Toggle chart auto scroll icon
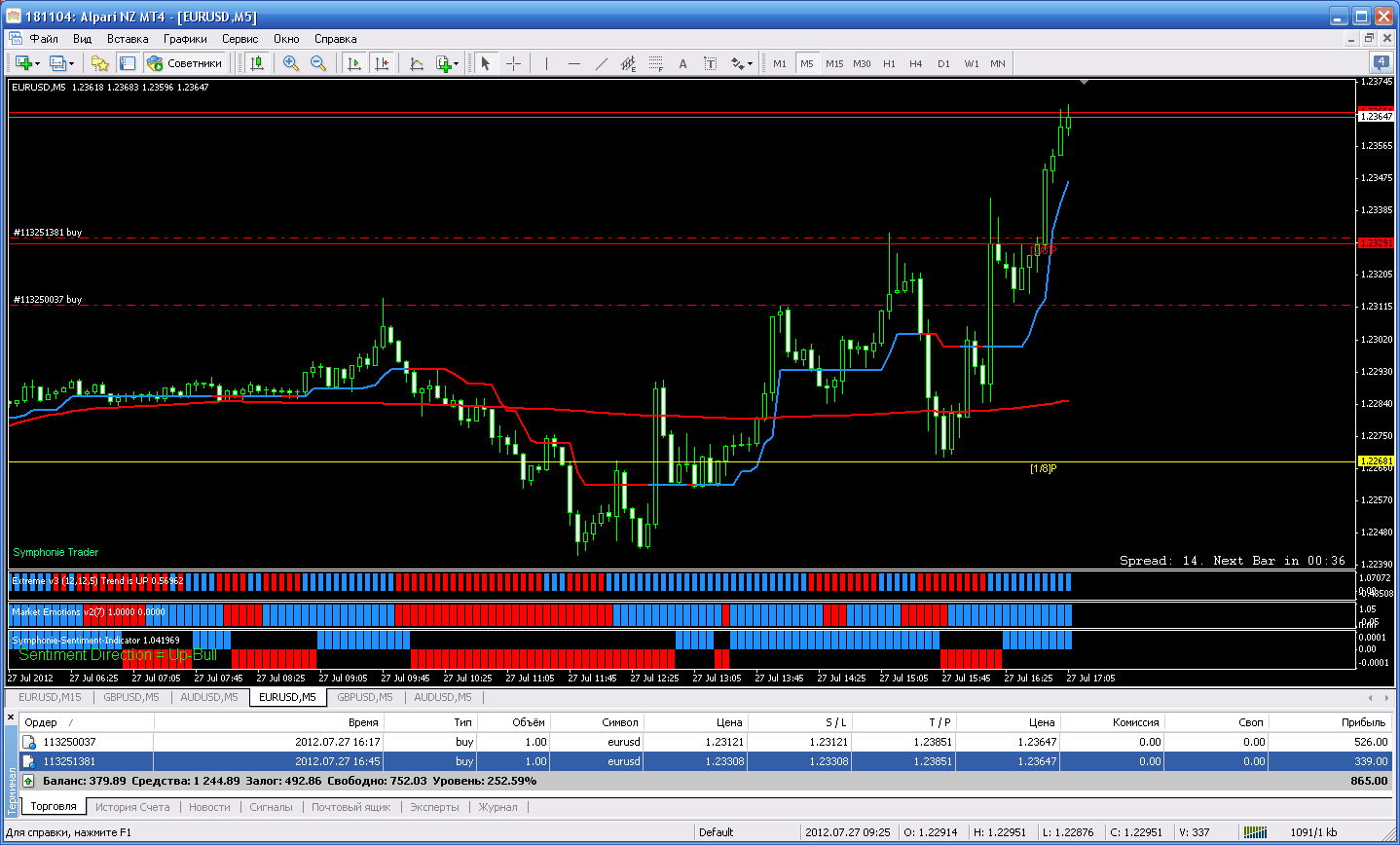 coord(354,63)
